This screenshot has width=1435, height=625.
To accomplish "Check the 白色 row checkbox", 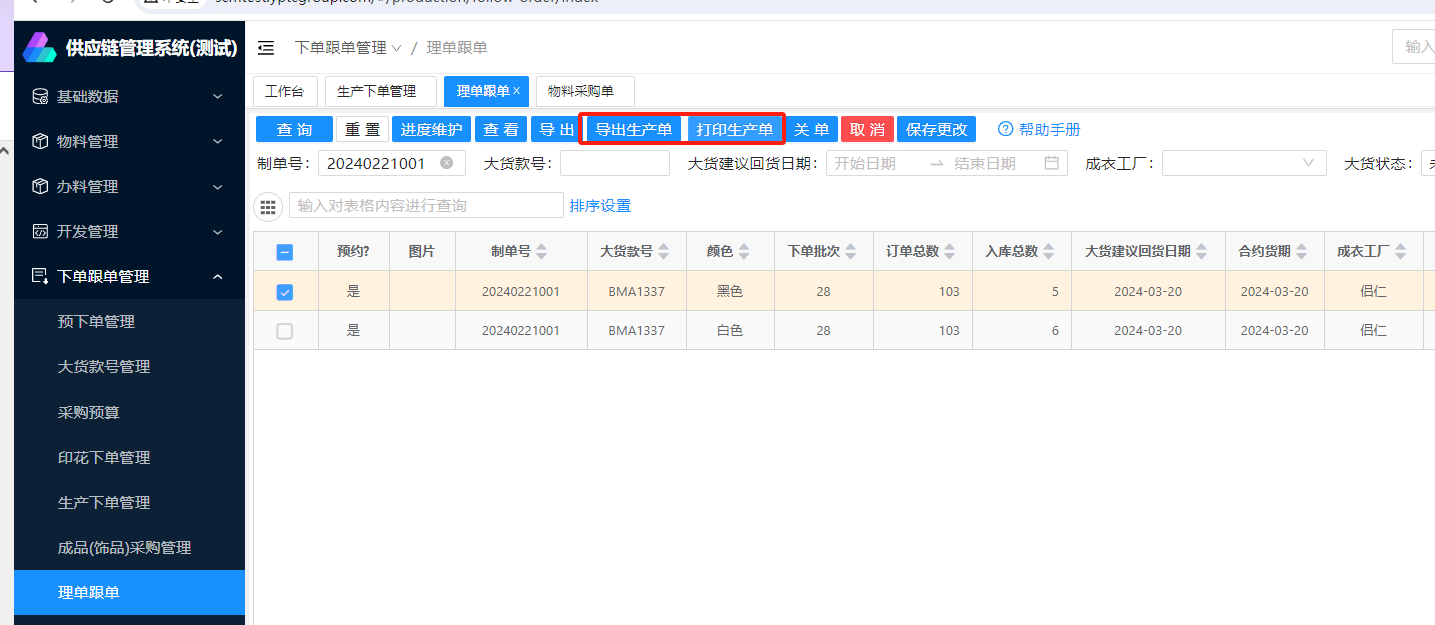I will pyautogui.click(x=285, y=331).
